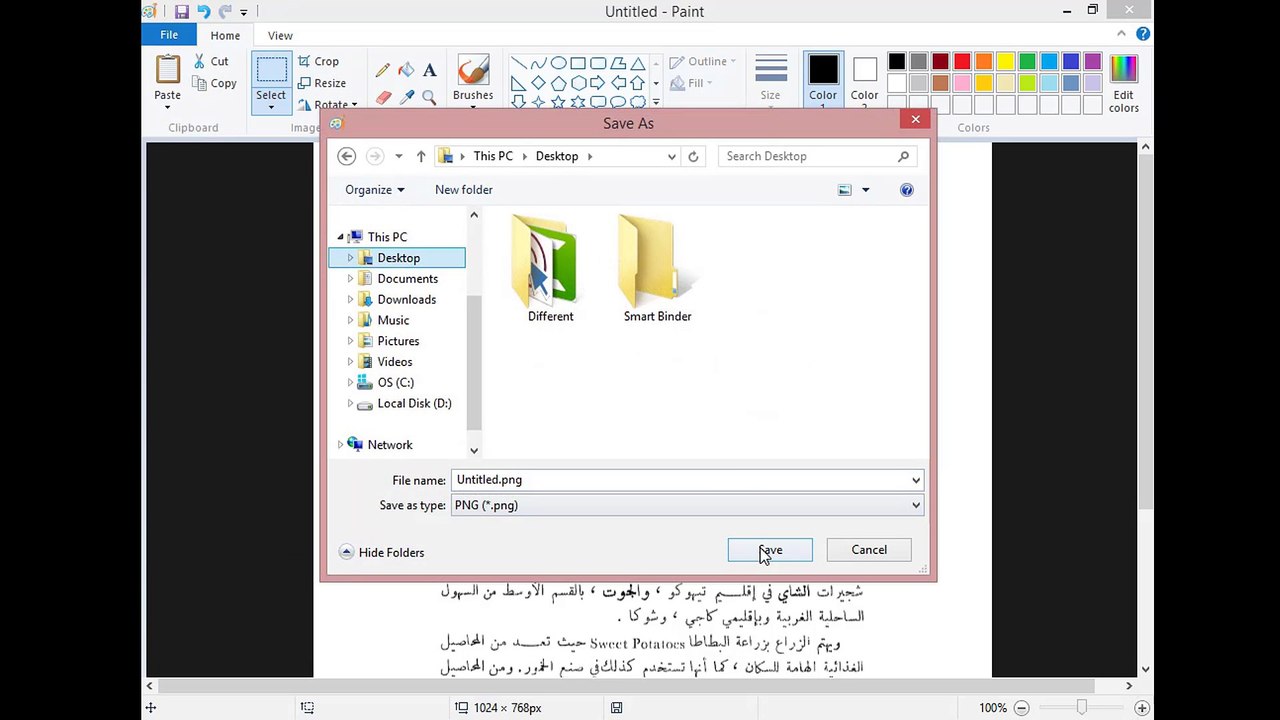Select the Different folder thumbnail
Image resolution: width=1280 pixels, height=720 pixels.
[x=550, y=268]
